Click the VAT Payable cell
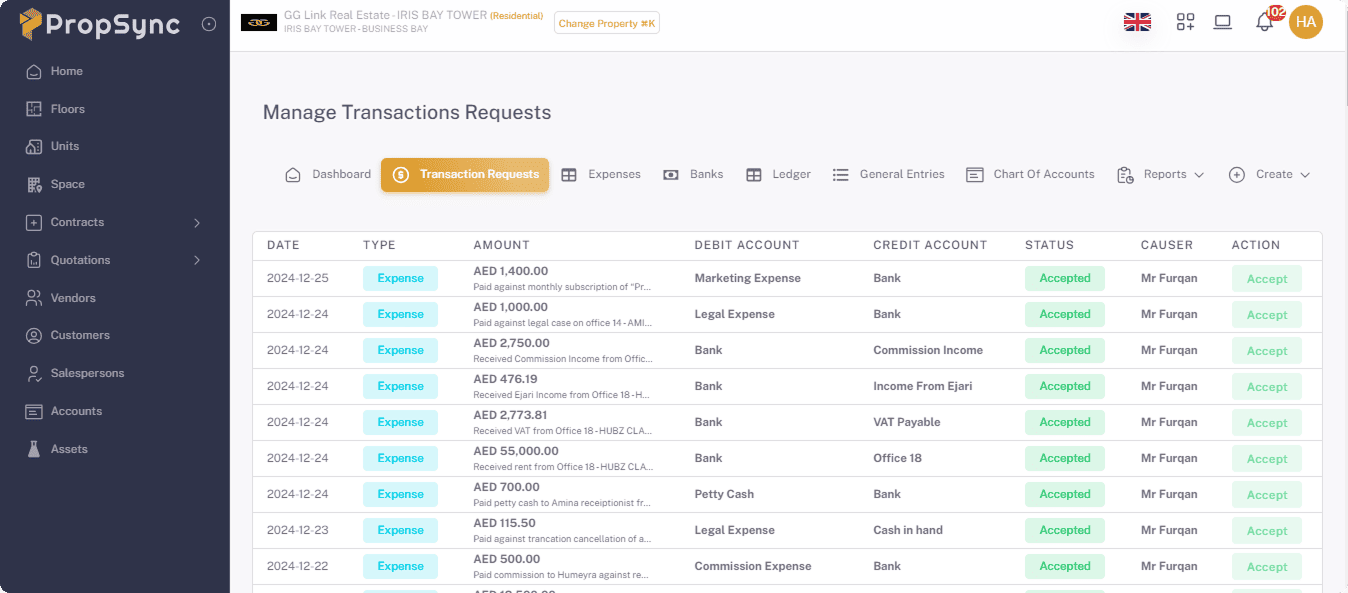The image size is (1348, 593). click(x=907, y=422)
